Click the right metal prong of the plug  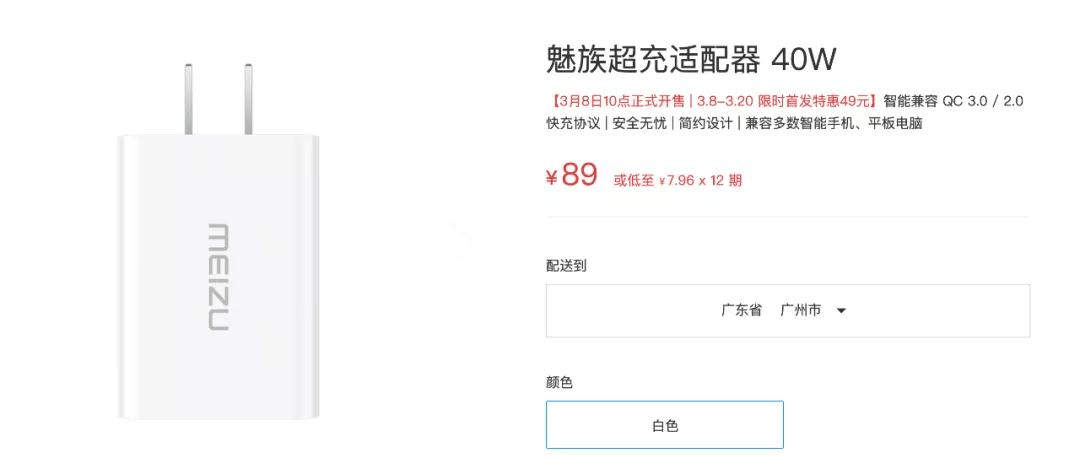(x=248, y=100)
